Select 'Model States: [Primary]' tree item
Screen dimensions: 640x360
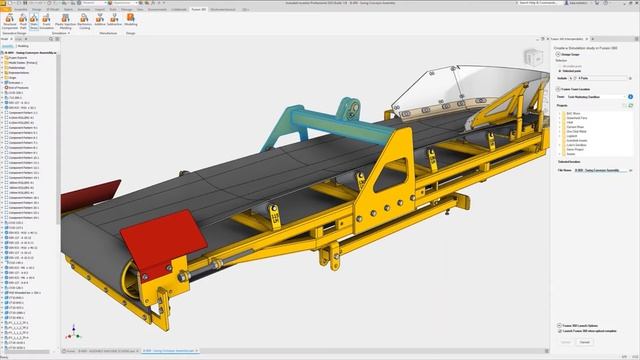point(21,63)
